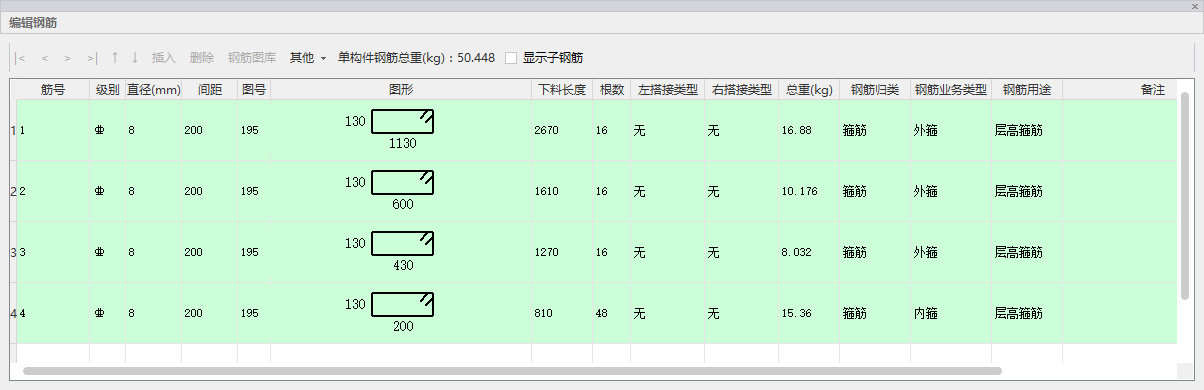1204x390 pixels.
Task: Select the 级别 column header
Action: click(108, 90)
